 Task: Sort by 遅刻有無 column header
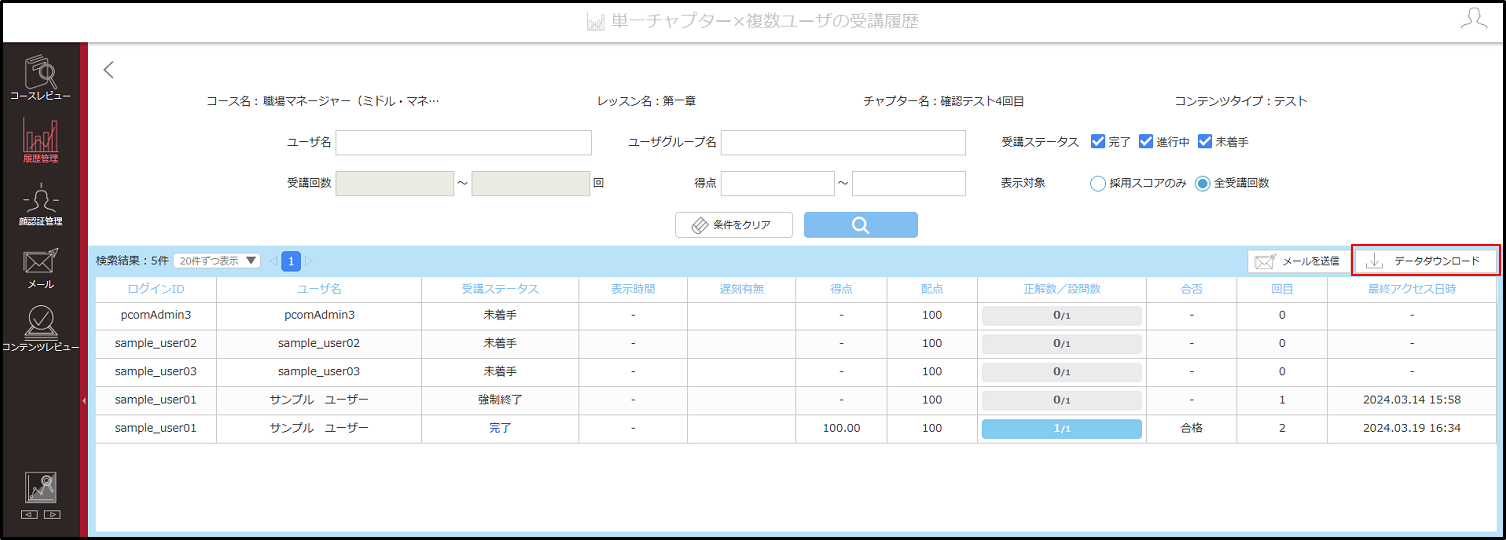tap(742, 289)
